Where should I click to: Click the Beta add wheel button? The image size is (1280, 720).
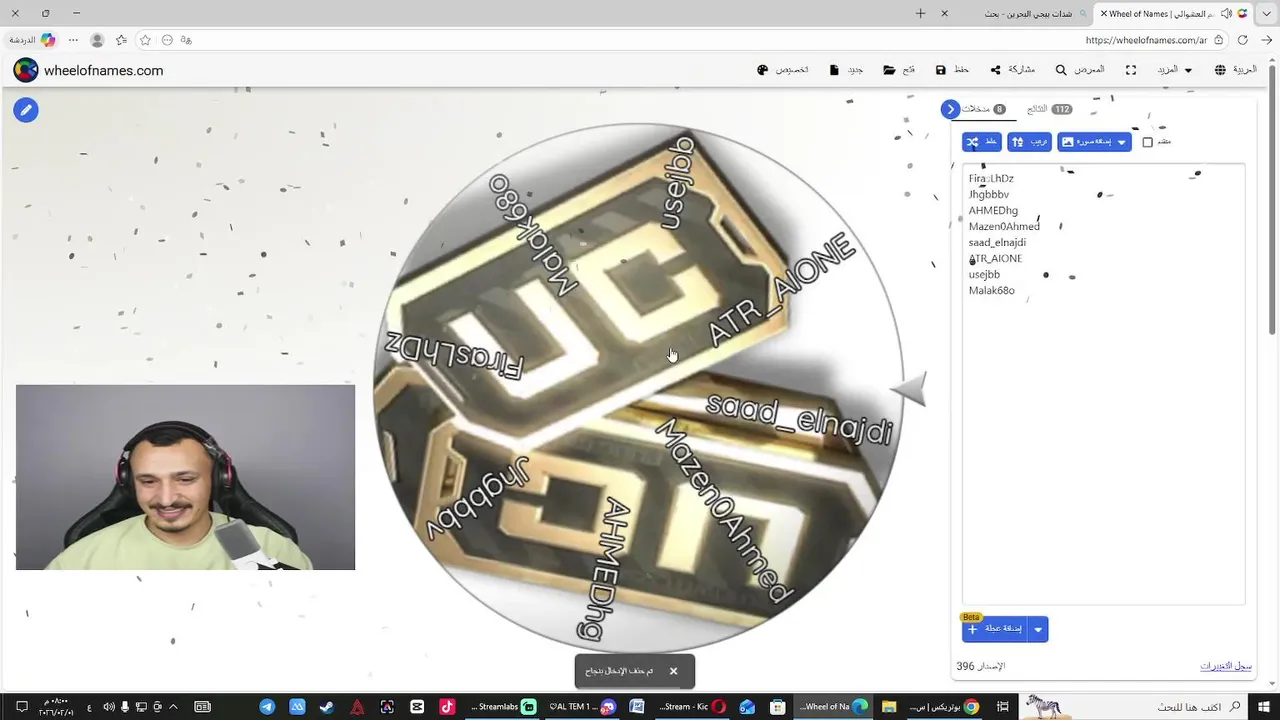tap(995, 629)
